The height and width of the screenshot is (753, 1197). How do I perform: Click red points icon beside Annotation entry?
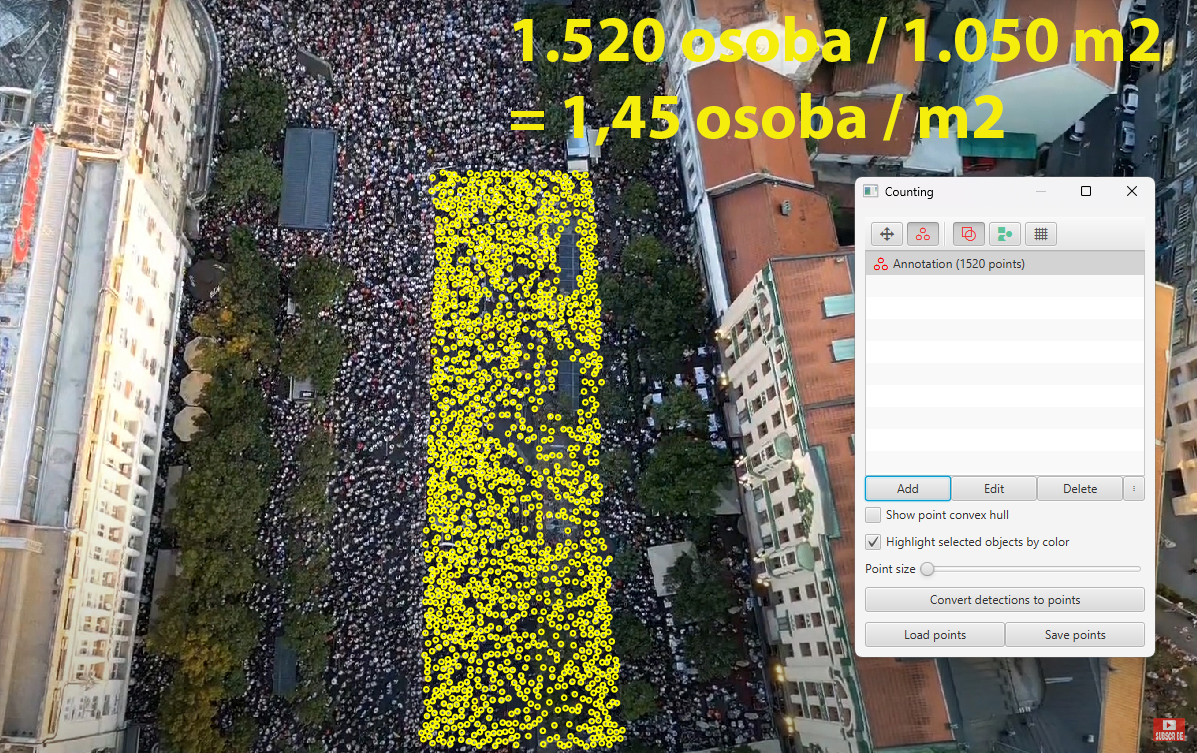(880, 264)
